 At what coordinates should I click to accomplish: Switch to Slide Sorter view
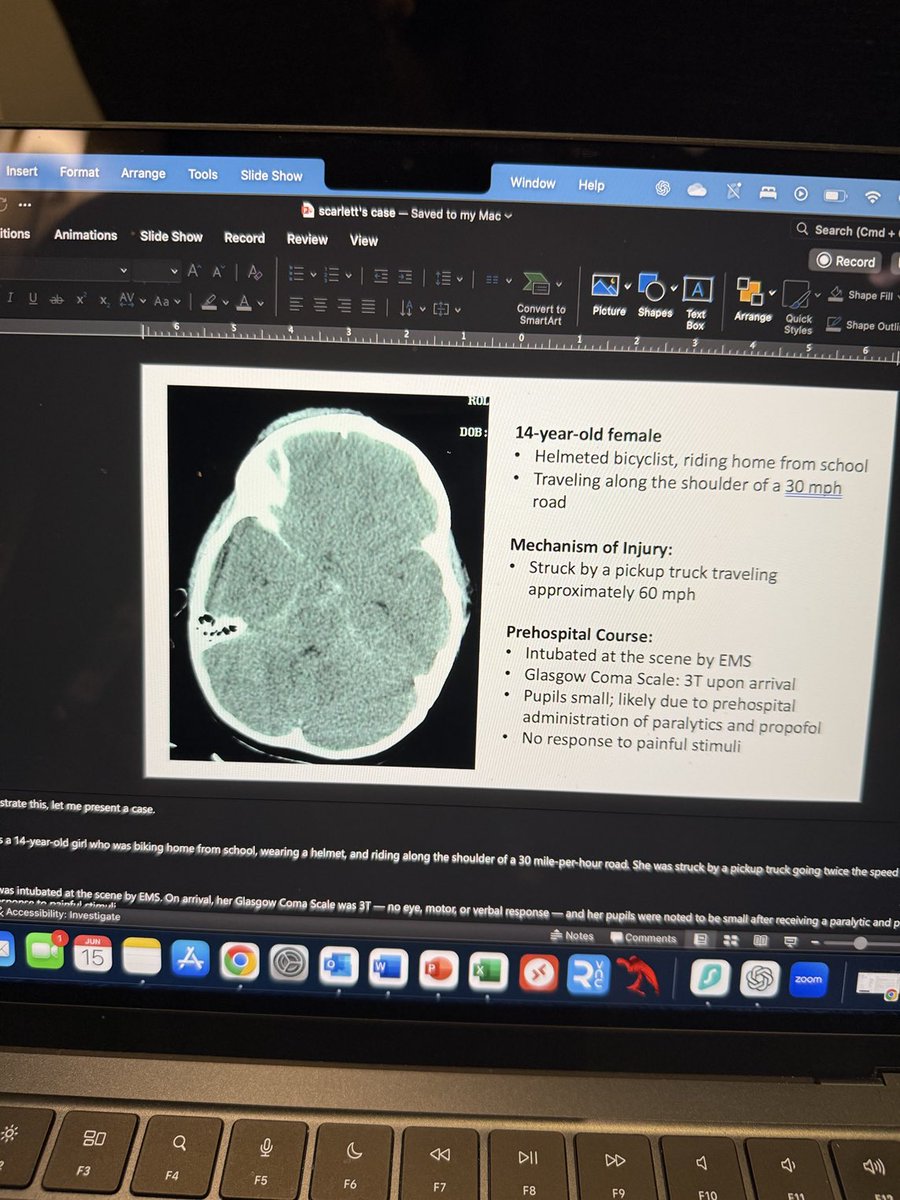point(731,940)
